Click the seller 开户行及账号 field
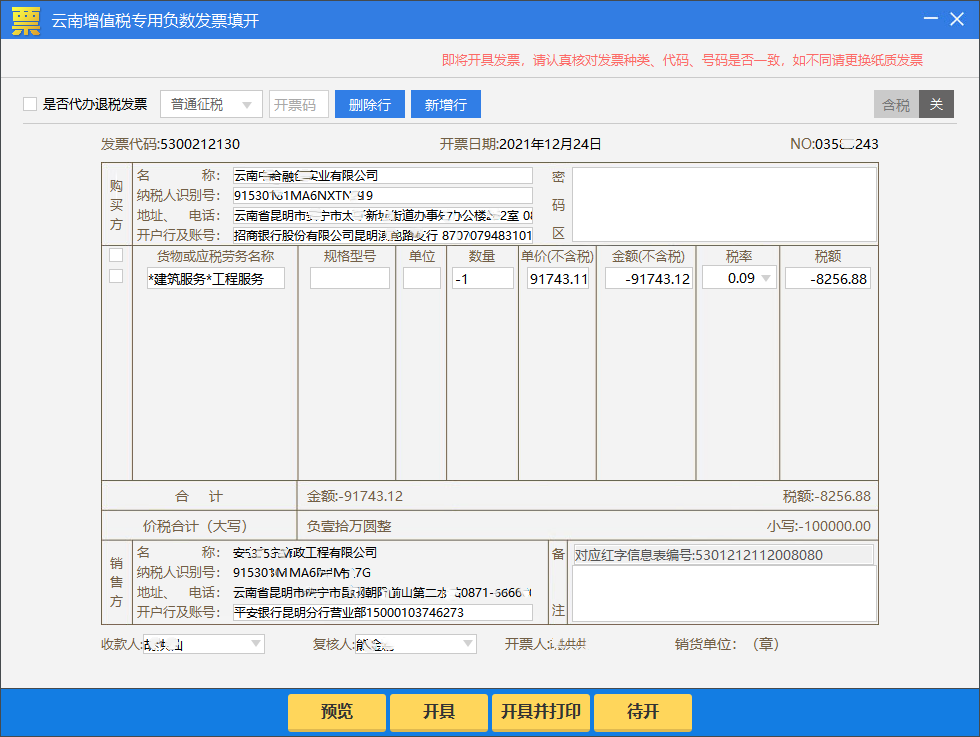980x737 pixels. tap(382, 613)
